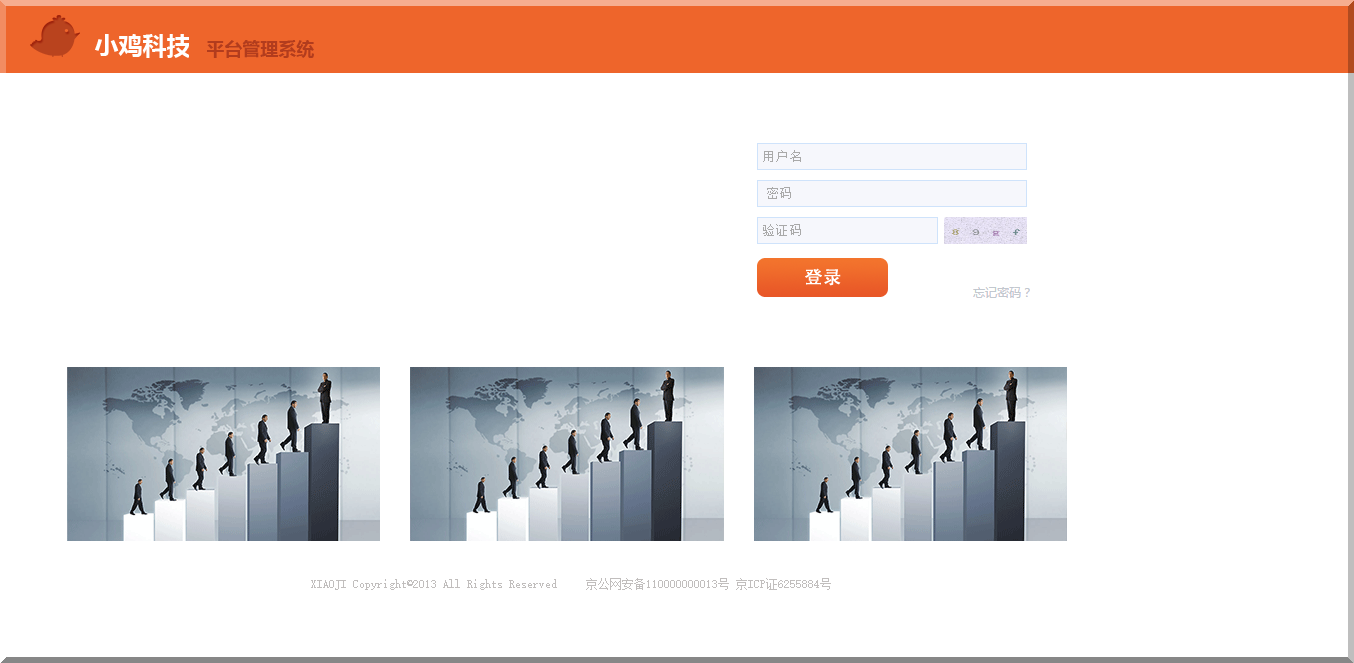Click the top man in left banner

pyautogui.click(x=325, y=397)
